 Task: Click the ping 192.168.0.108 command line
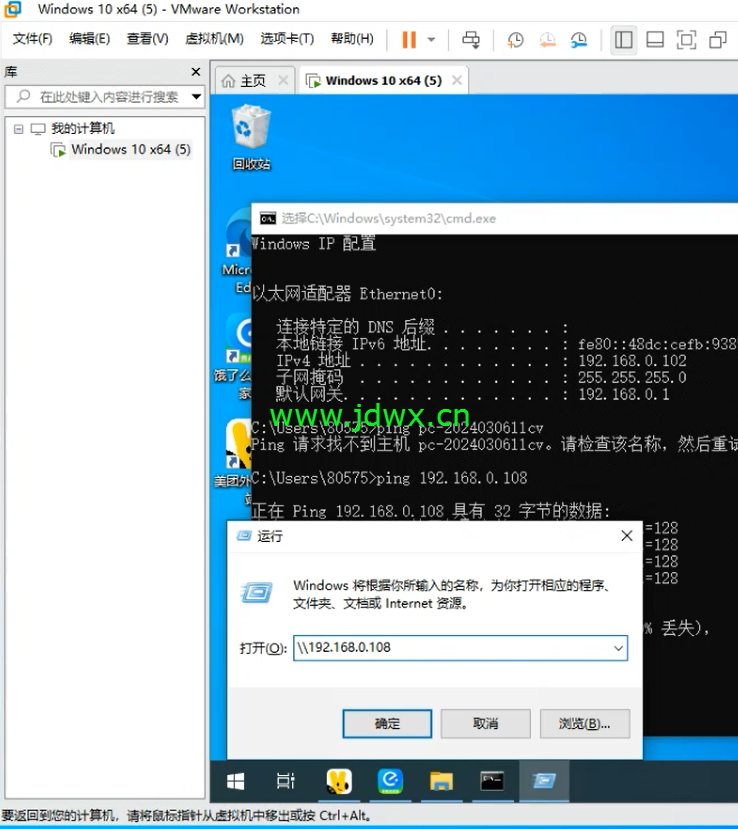(390, 478)
